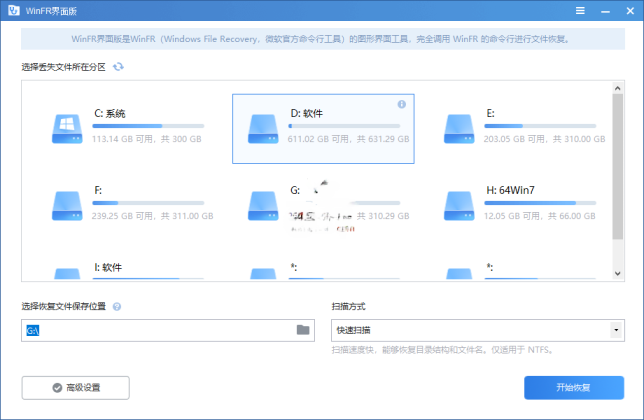This screenshot has height=420, width=644.
Task: Minimize the WinFR window
Action: 605,11
